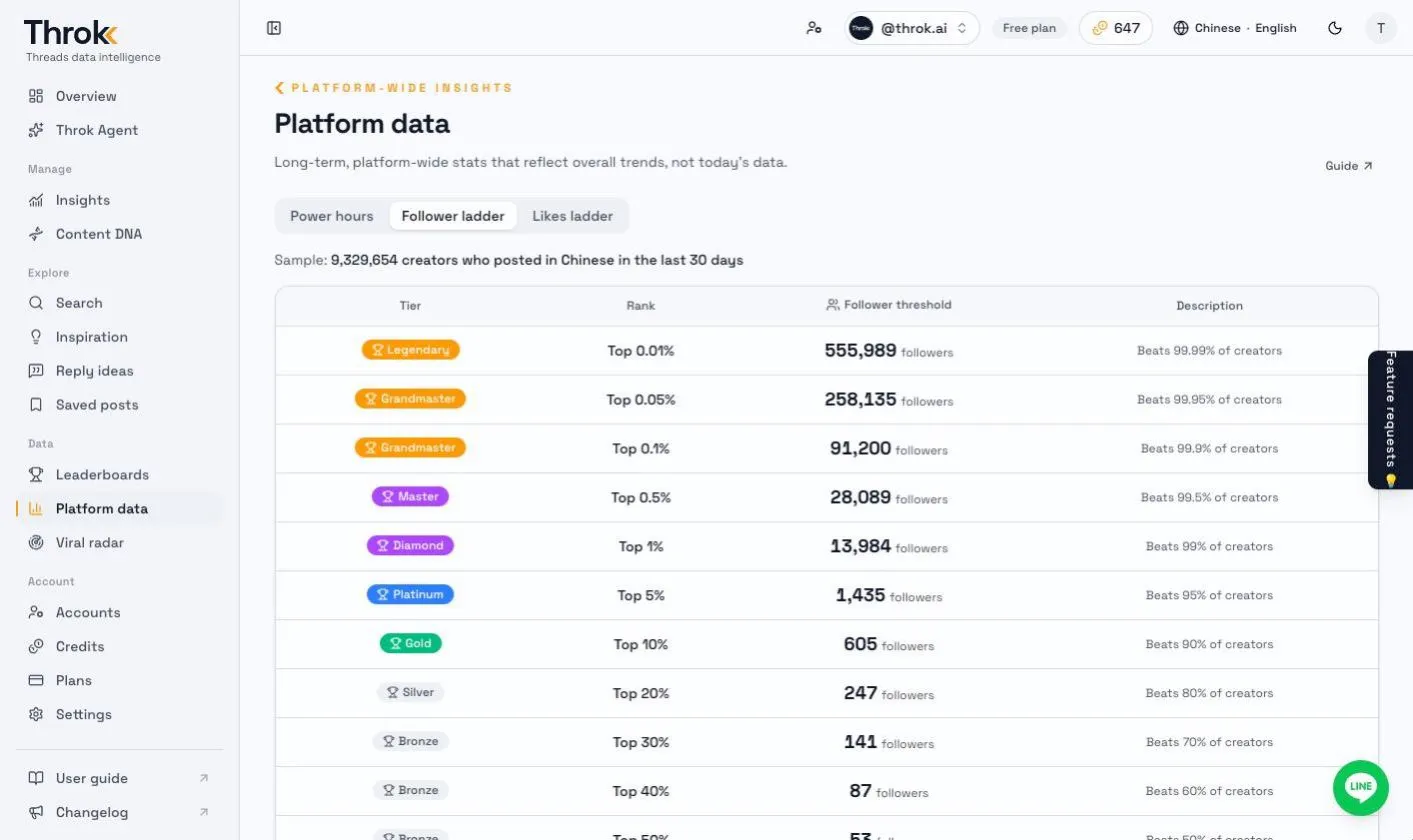Click the Content DNA star icon
This screenshot has width=1413, height=840.
click(x=36, y=234)
